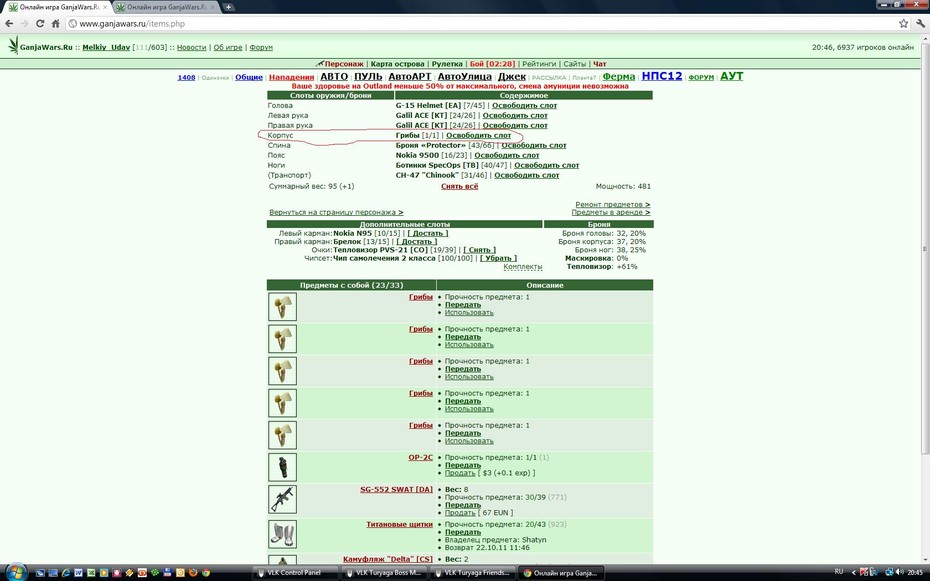Open Общие link
This screenshot has width=930, height=581.
tap(249, 77)
